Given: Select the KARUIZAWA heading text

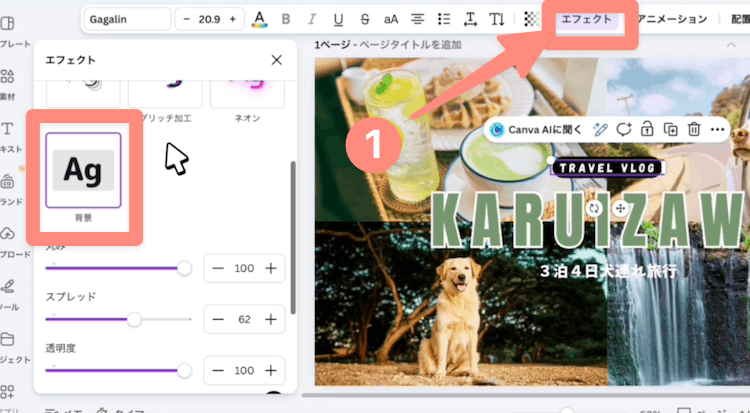Looking at the screenshot, I should pos(590,220).
